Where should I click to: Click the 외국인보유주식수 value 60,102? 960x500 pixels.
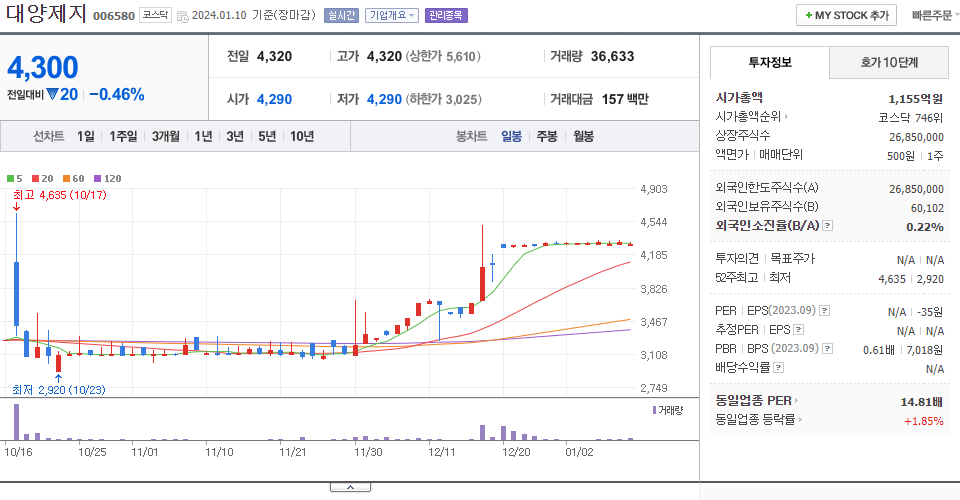[927, 208]
